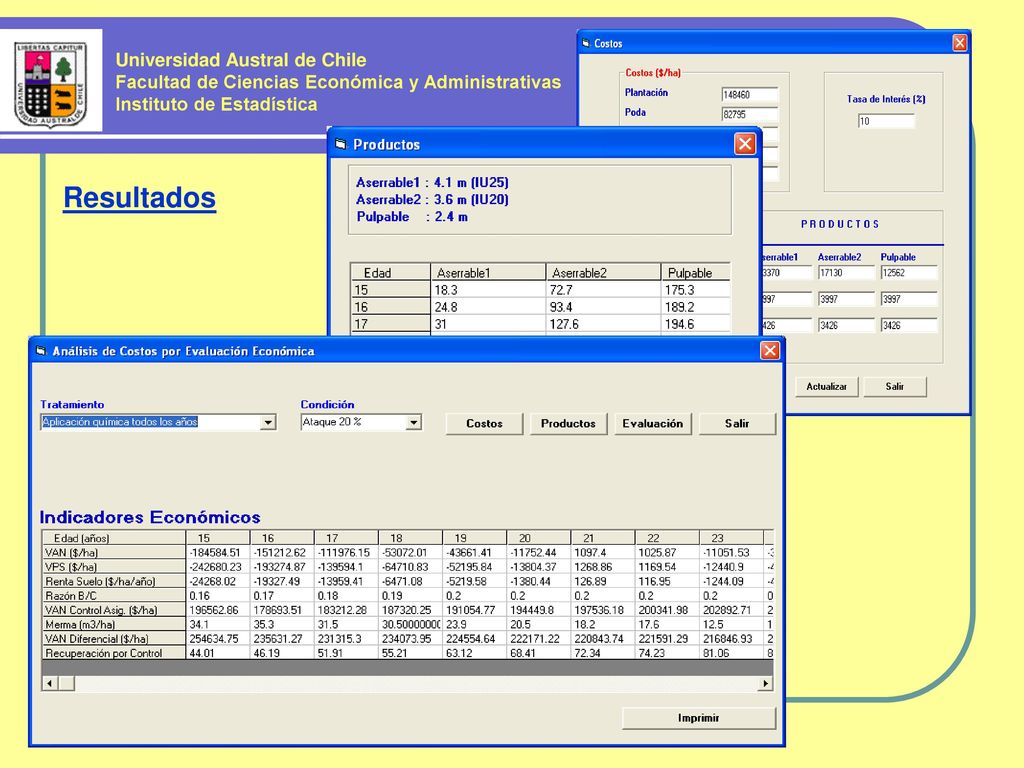
Task: Click the Análisis de Costos title icon
Action: click(x=41, y=351)
